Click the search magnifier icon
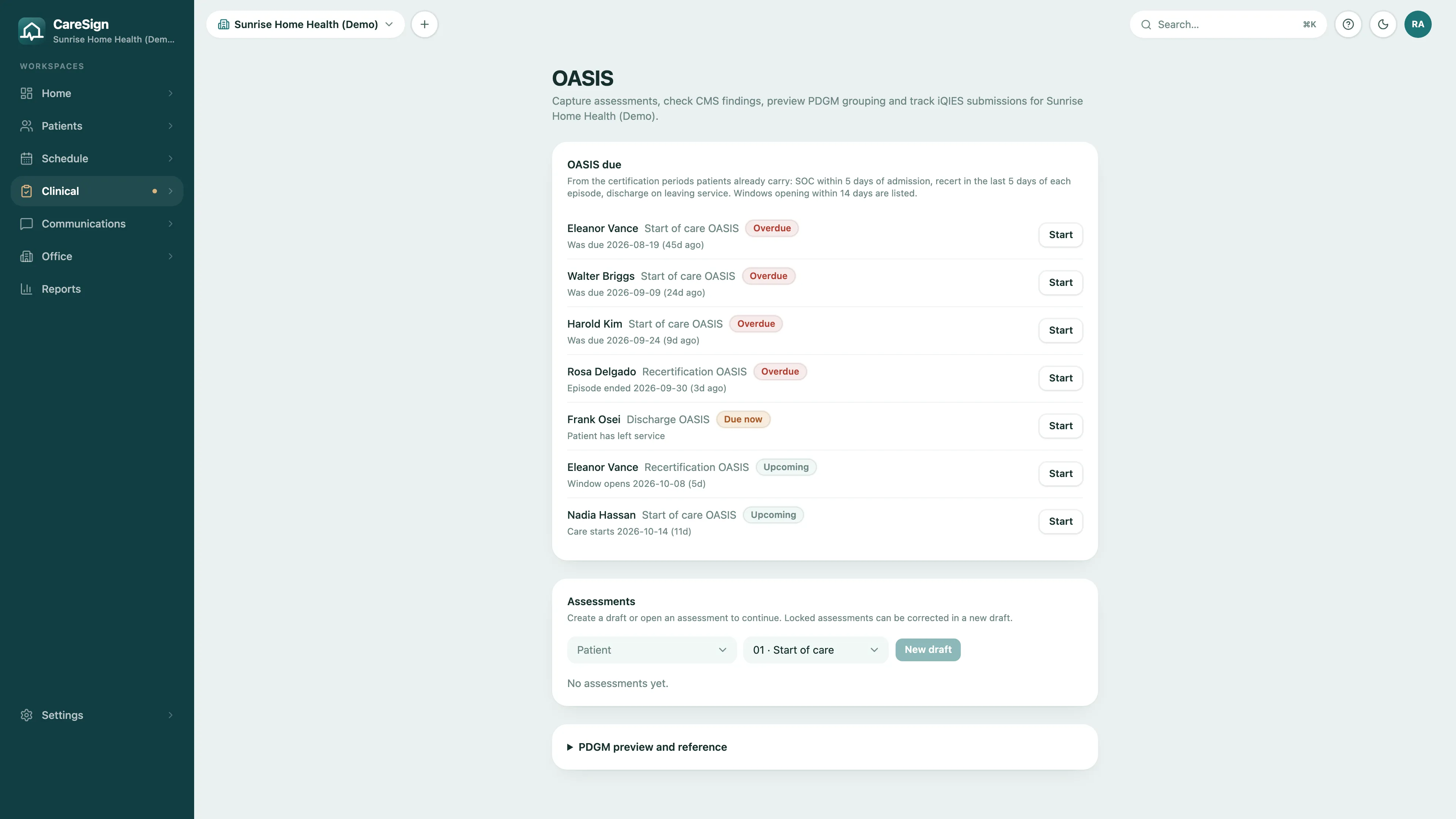Screen dimensions: 1456x819 tap(1146, 25)
